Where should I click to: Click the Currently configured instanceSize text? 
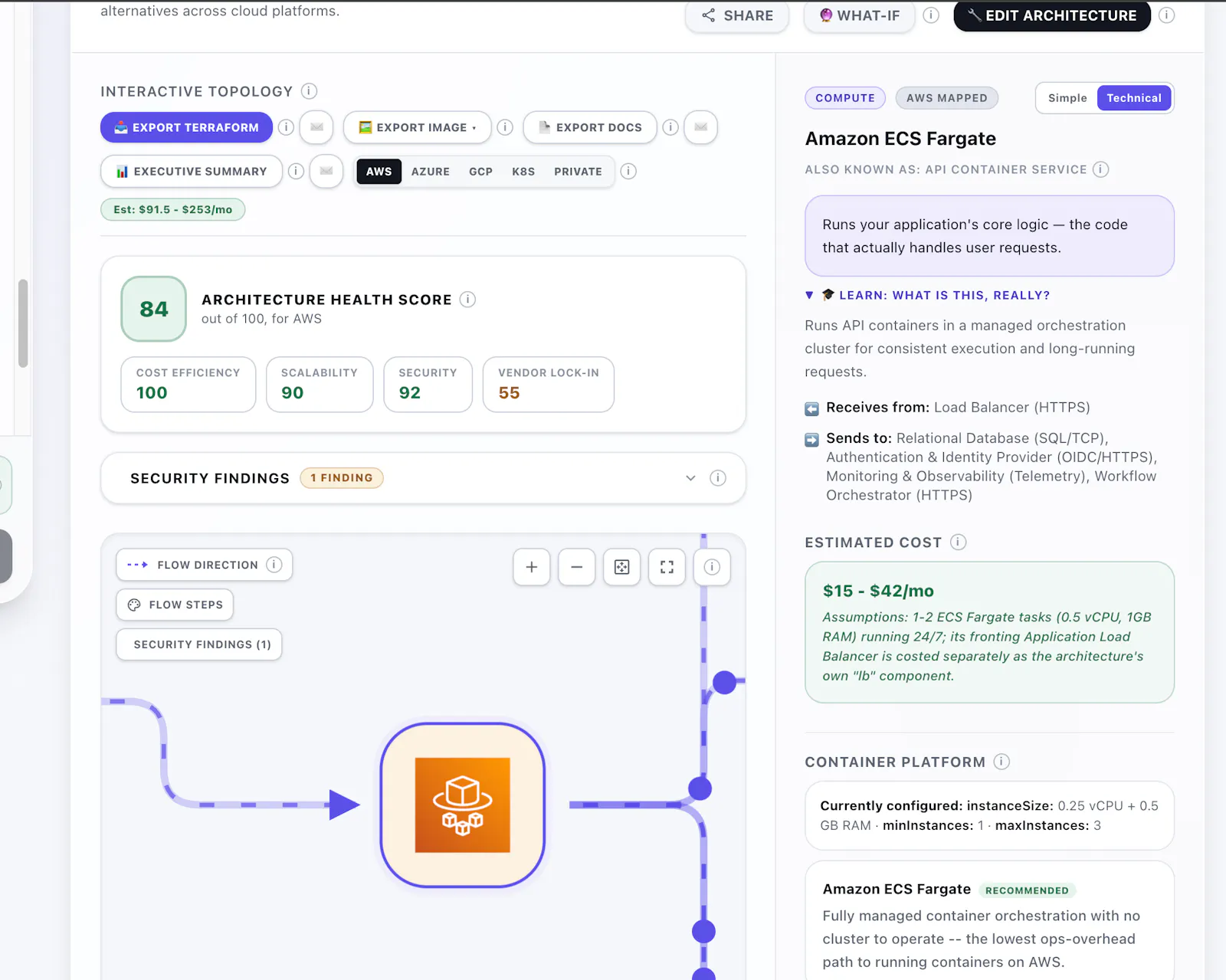point(989,815)
